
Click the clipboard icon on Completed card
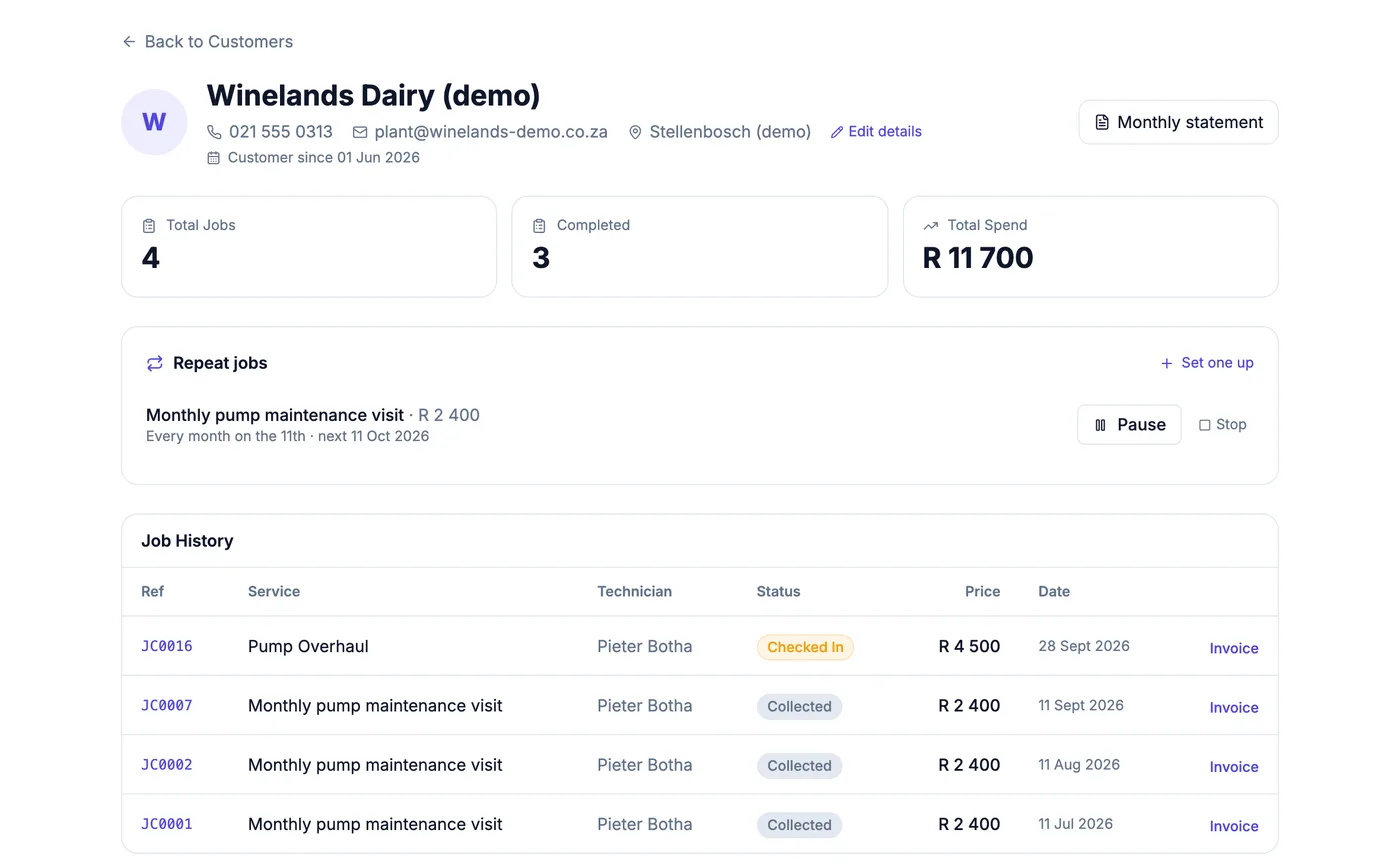pos(539,226)
